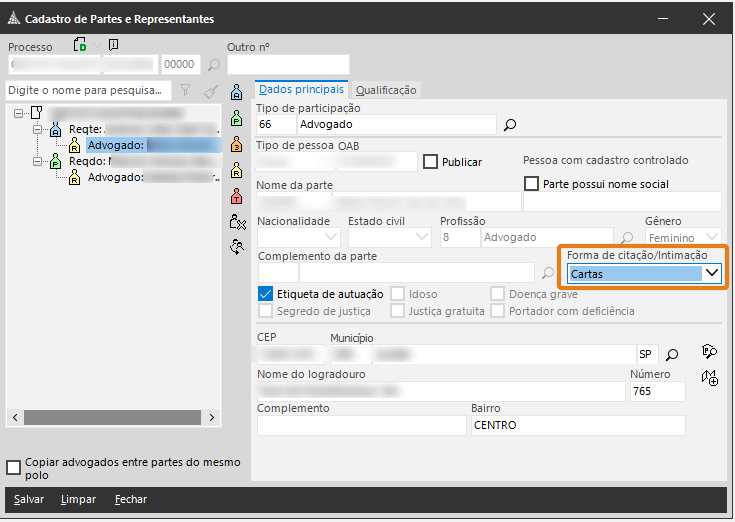Collapse the Reqte tree node

39,129
